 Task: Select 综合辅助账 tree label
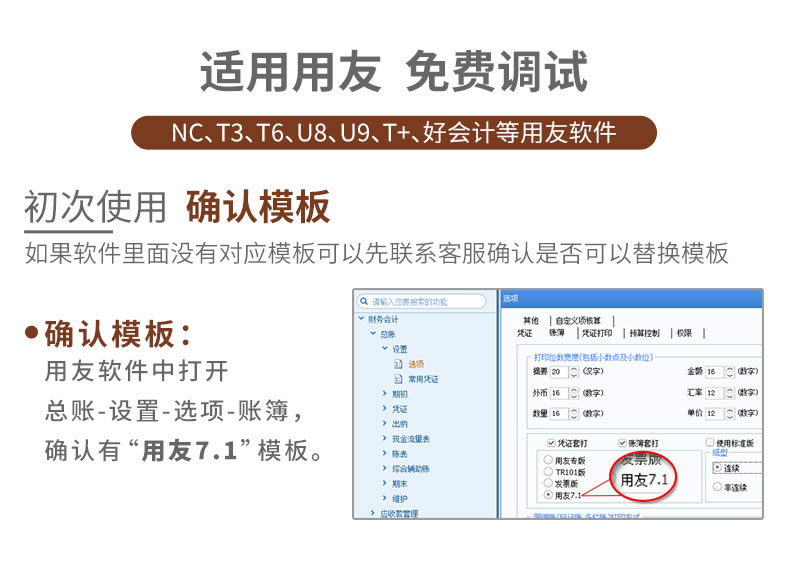pyautogui.click(x=411, y=469)
